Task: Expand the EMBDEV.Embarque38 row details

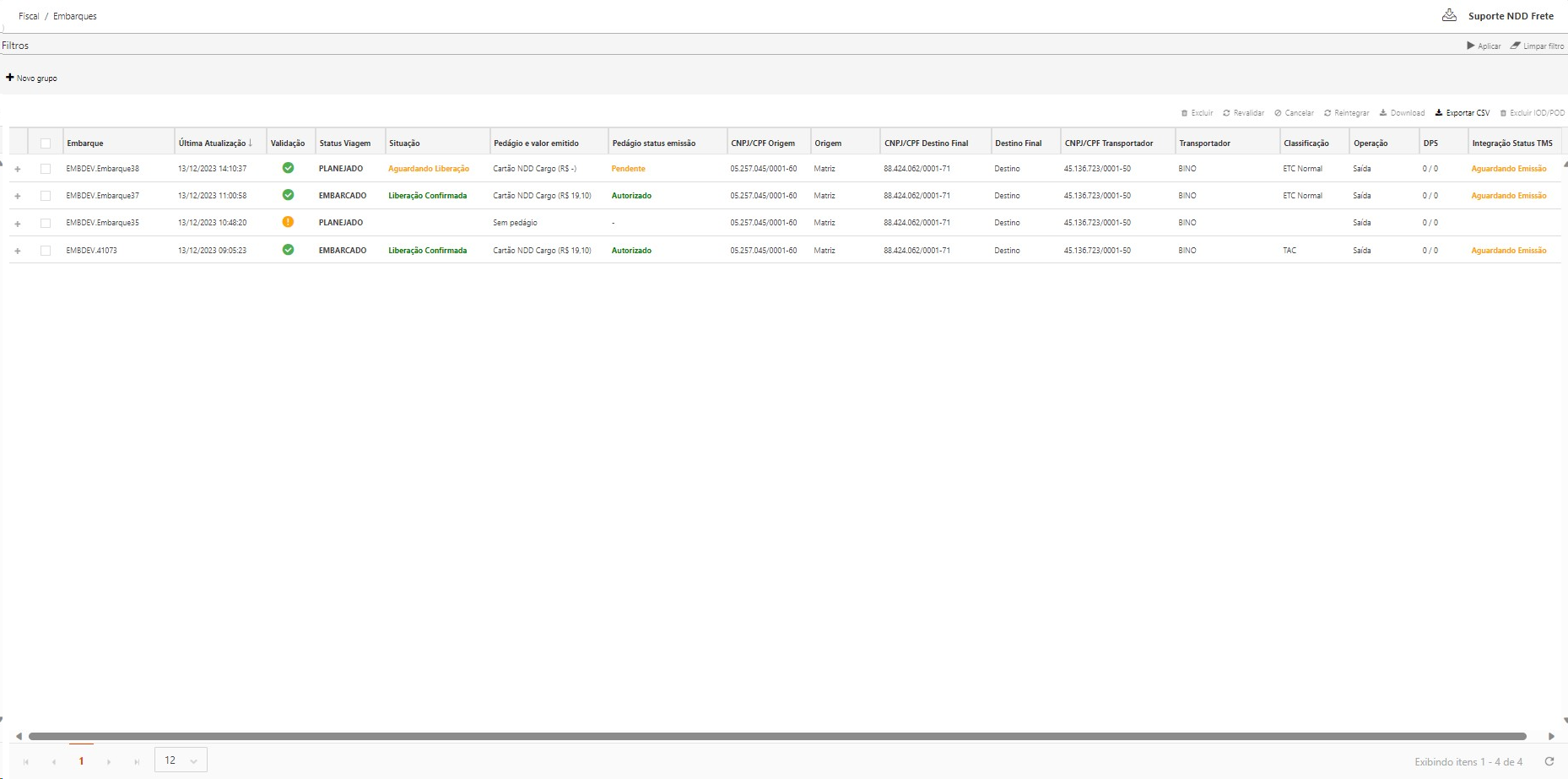Action: click(x=18, y=169)
